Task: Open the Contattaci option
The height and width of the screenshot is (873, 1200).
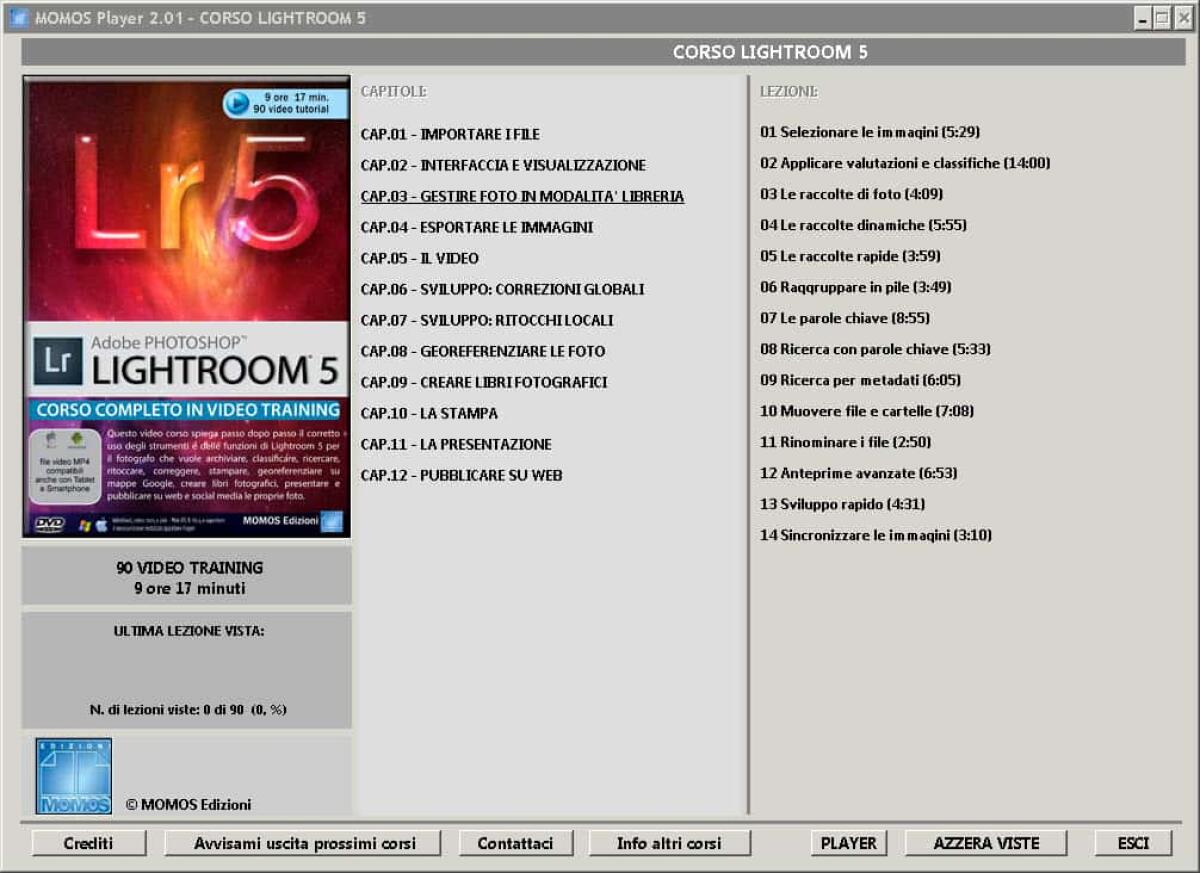Action: pyautogui.click(x=516, y=843)
